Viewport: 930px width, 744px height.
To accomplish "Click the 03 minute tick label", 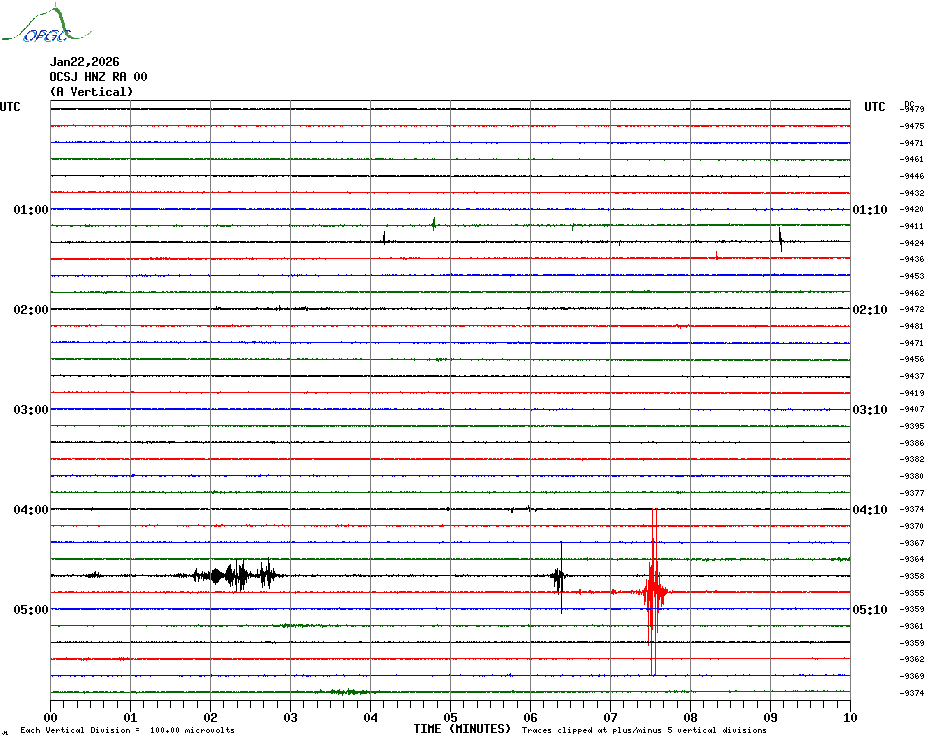I will pos(291,718).
